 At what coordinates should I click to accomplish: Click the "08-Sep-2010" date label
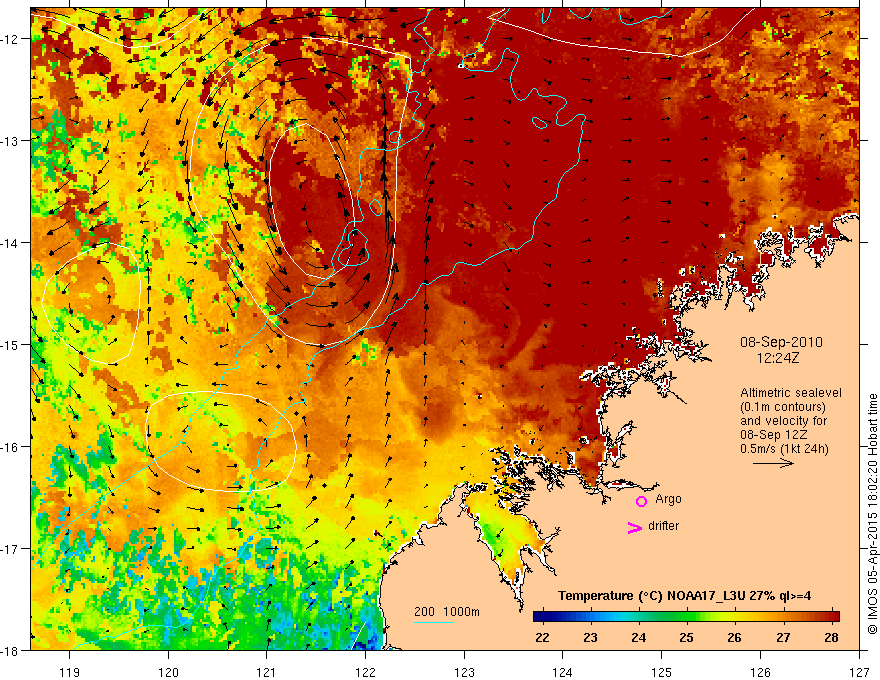781,342
